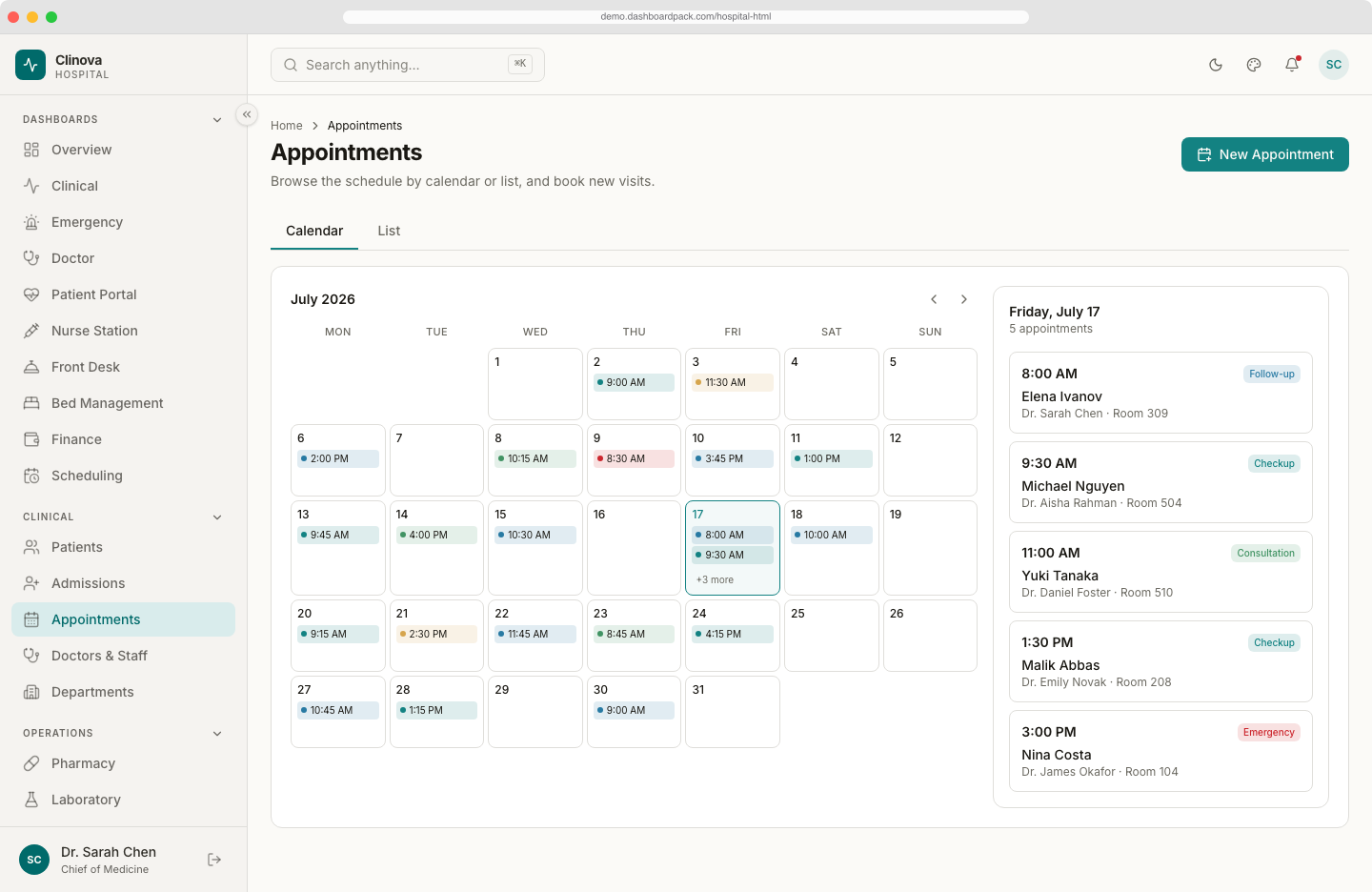Click the Clinova hospital logo icon
The height and width of the screenshot is (892, 1372).
(30, 65)
